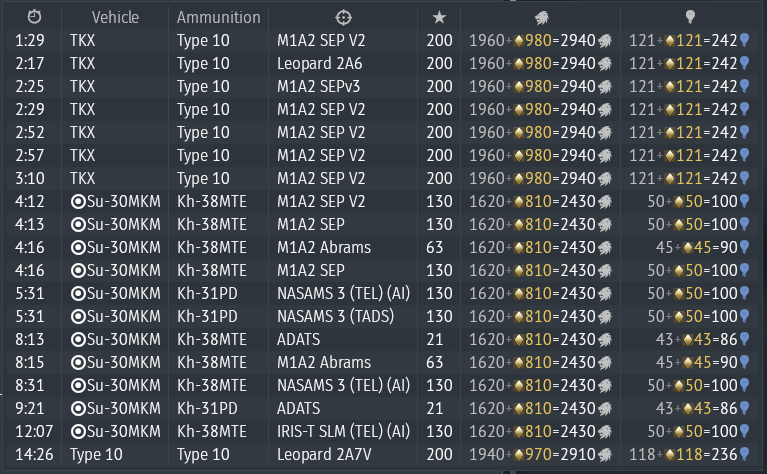
Task: Click the light bulb research points header icon
Action: 690,17
